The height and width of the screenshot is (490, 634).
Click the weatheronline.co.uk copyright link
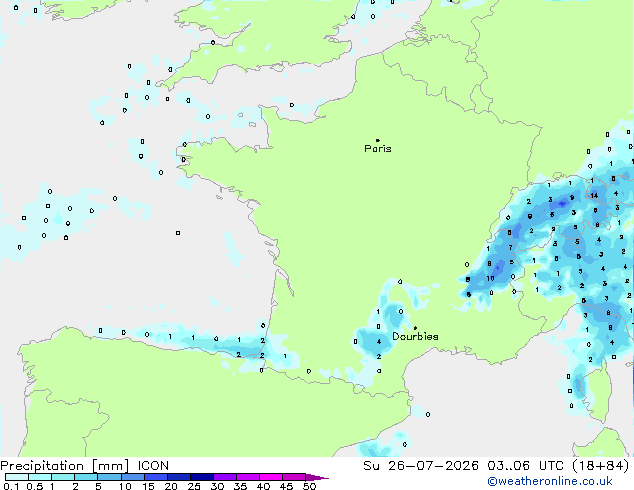550,482
